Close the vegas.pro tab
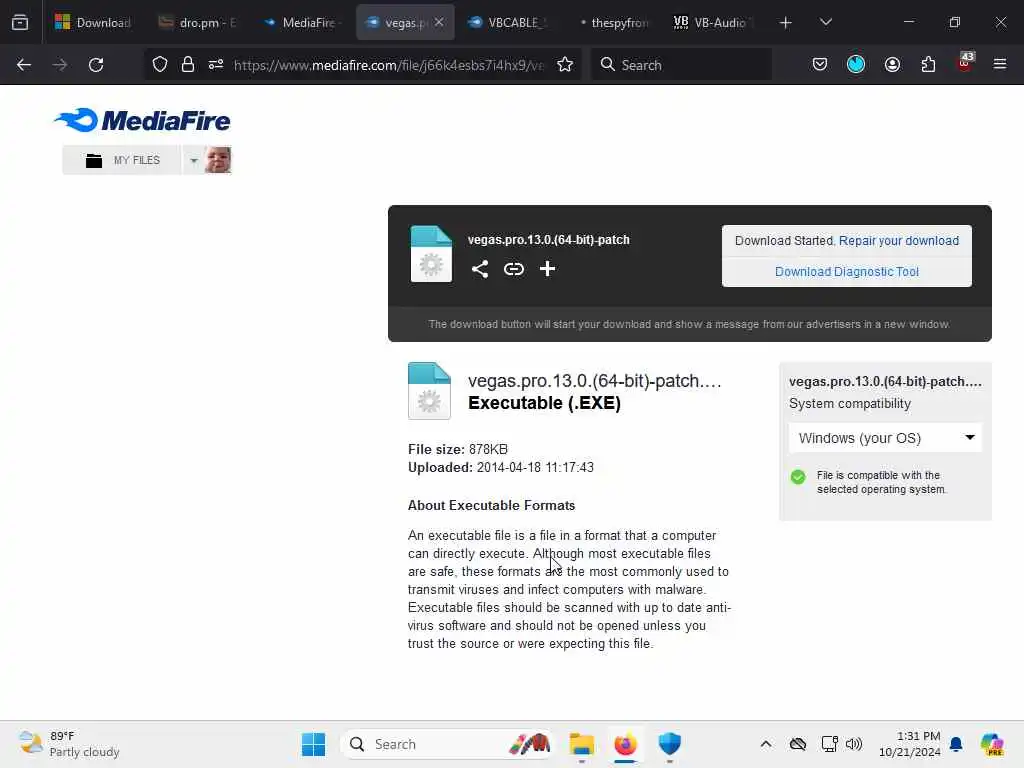This screenshot has height=768, width=1024. coord(439,22)
